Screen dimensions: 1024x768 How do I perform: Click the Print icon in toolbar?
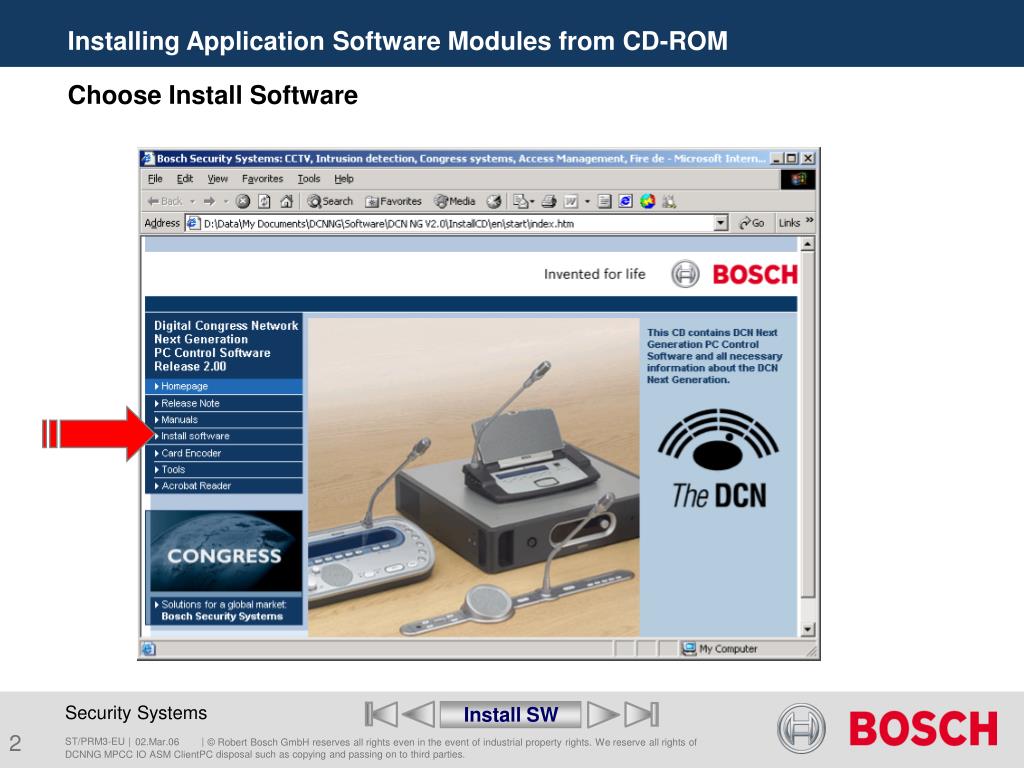tap(549, 201)
